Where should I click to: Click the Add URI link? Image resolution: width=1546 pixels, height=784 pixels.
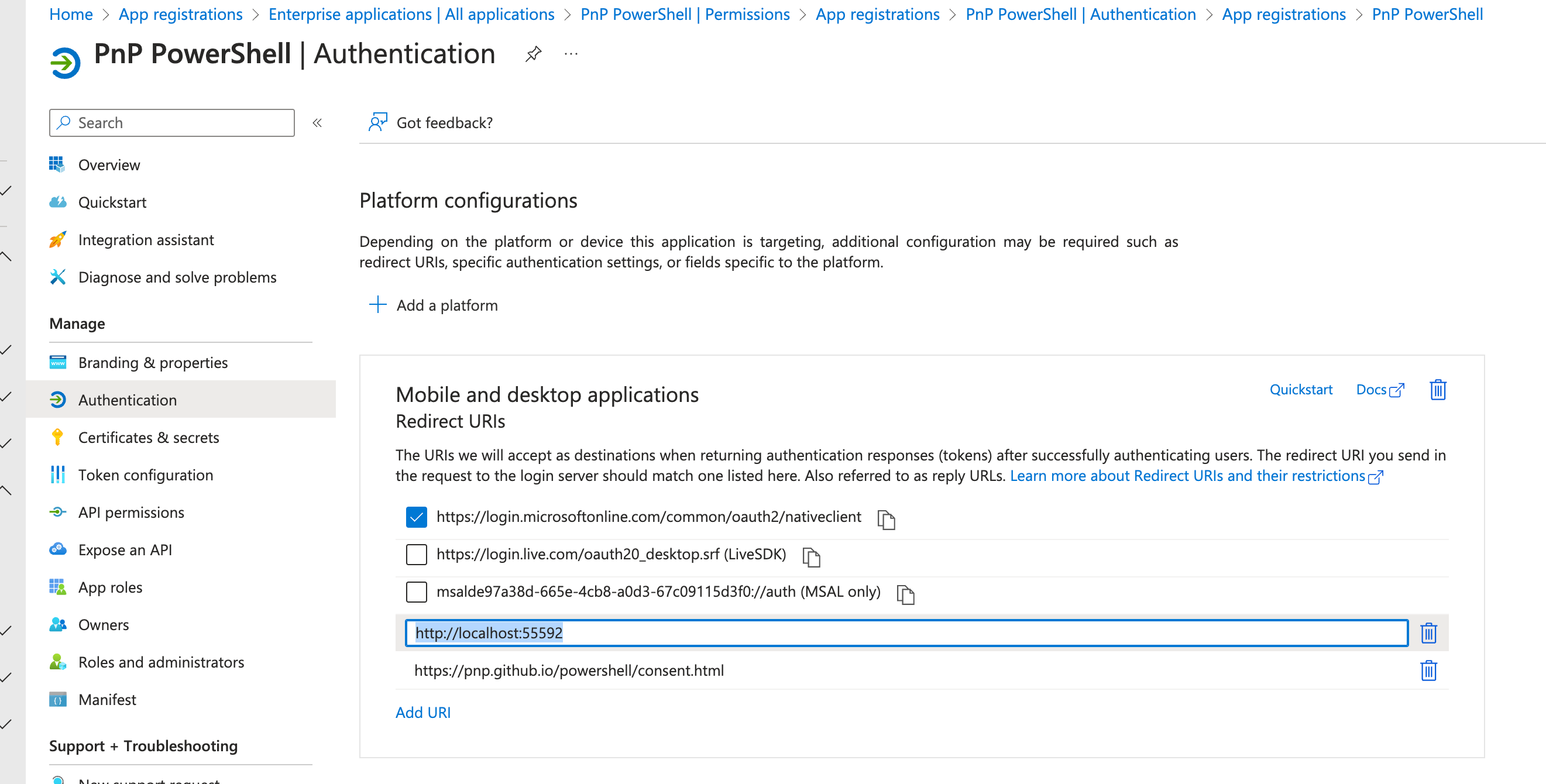(x=423, y=712)
